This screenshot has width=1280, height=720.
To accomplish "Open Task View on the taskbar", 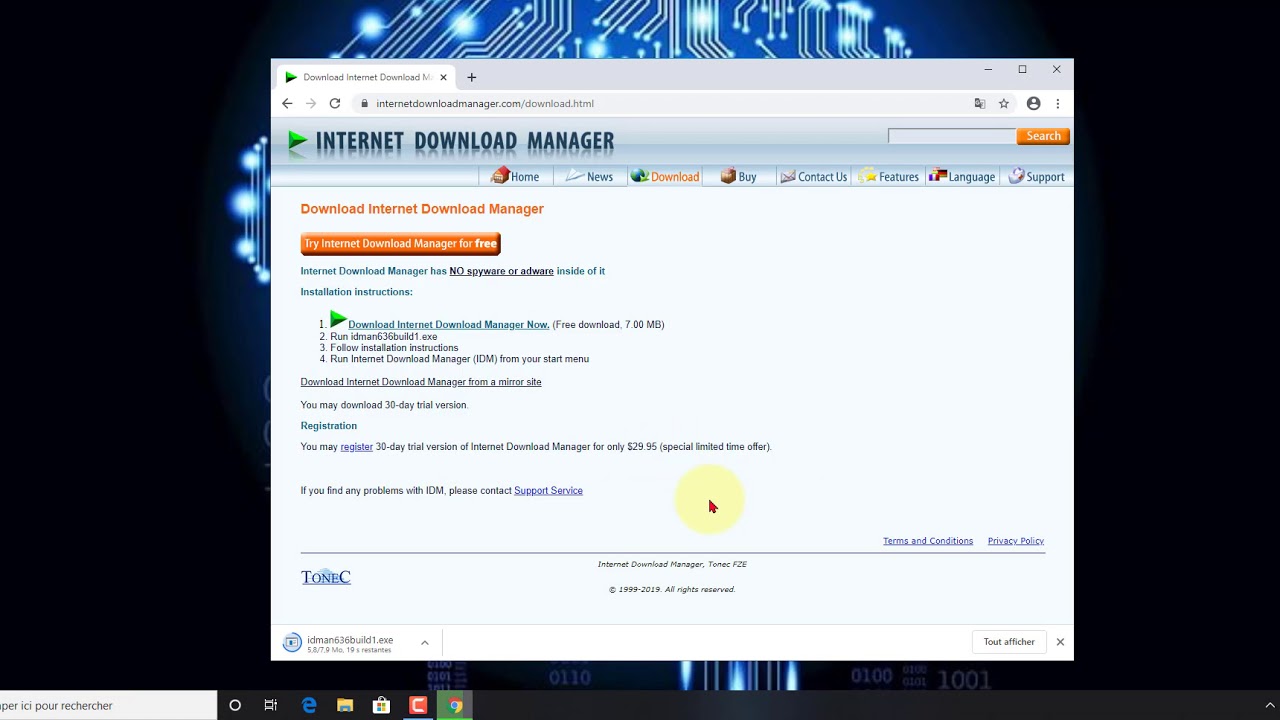I will pyautogui.click(x=271, y=705).
